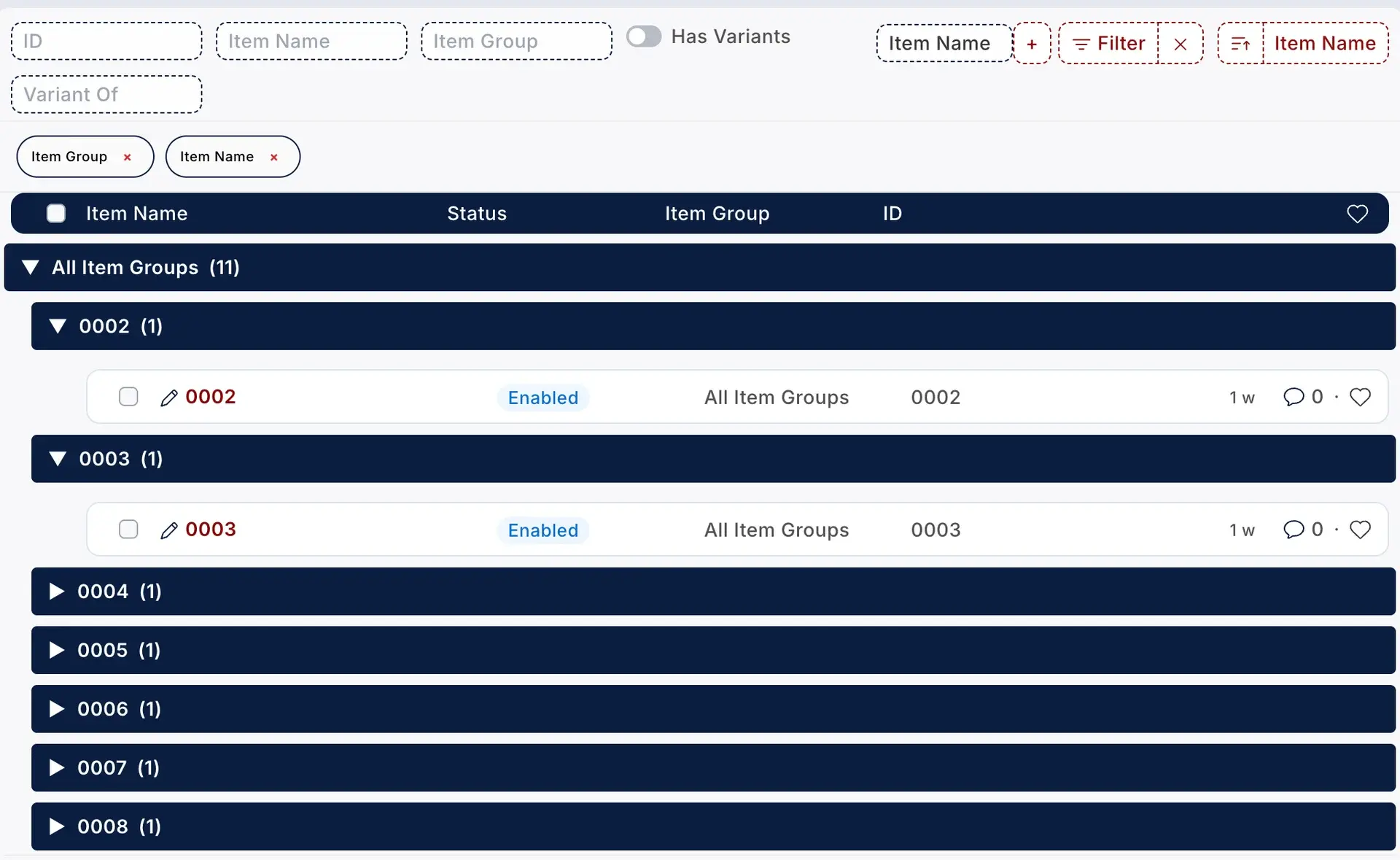Click the 1 w timestamp on 0002 row
1400x860 pixels.
1242,398
